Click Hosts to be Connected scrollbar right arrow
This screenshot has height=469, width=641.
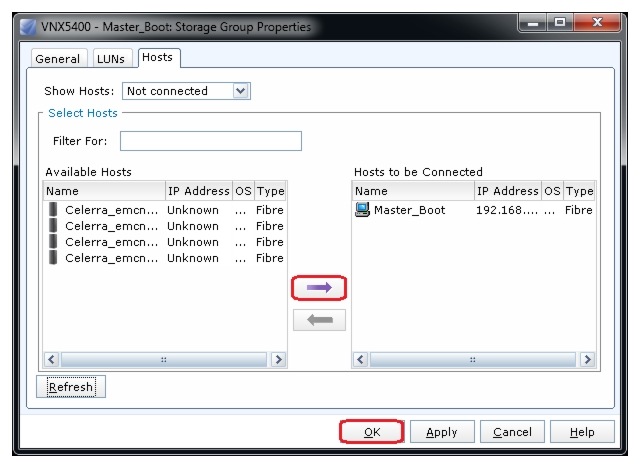click(587, 360)
